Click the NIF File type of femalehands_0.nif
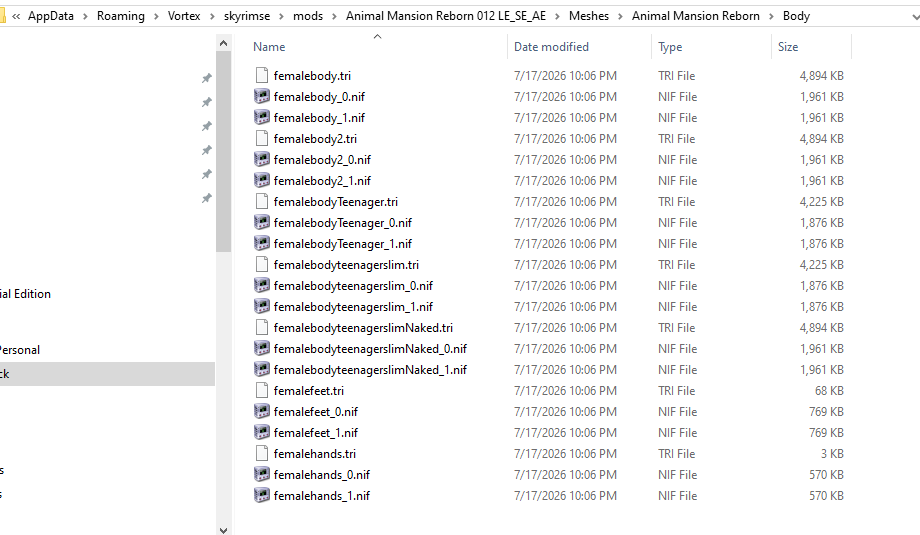This screenshot has width=920, height=535. click(x=678, y=475)
